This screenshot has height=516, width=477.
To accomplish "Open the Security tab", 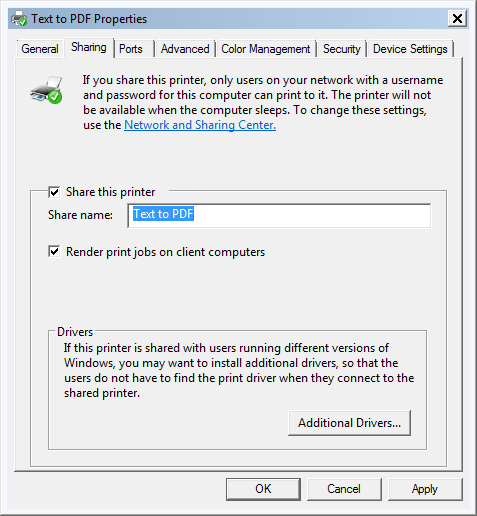I will (342, 49).
